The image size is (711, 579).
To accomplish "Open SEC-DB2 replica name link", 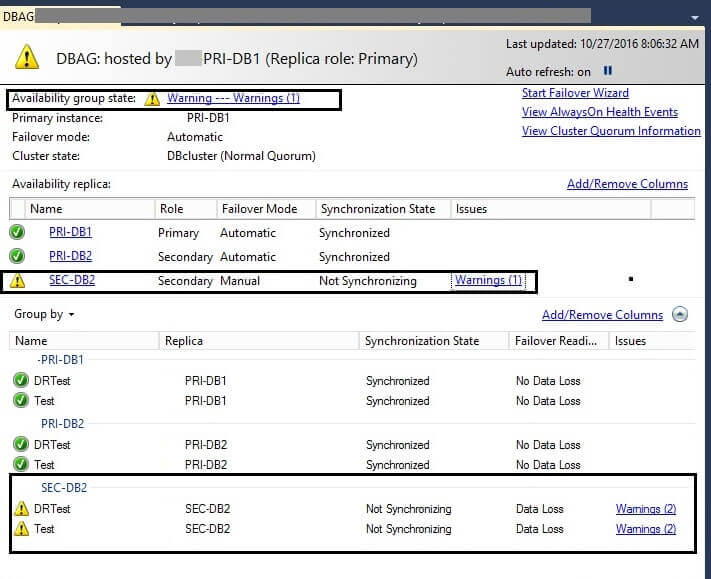I will click(72, 281).
